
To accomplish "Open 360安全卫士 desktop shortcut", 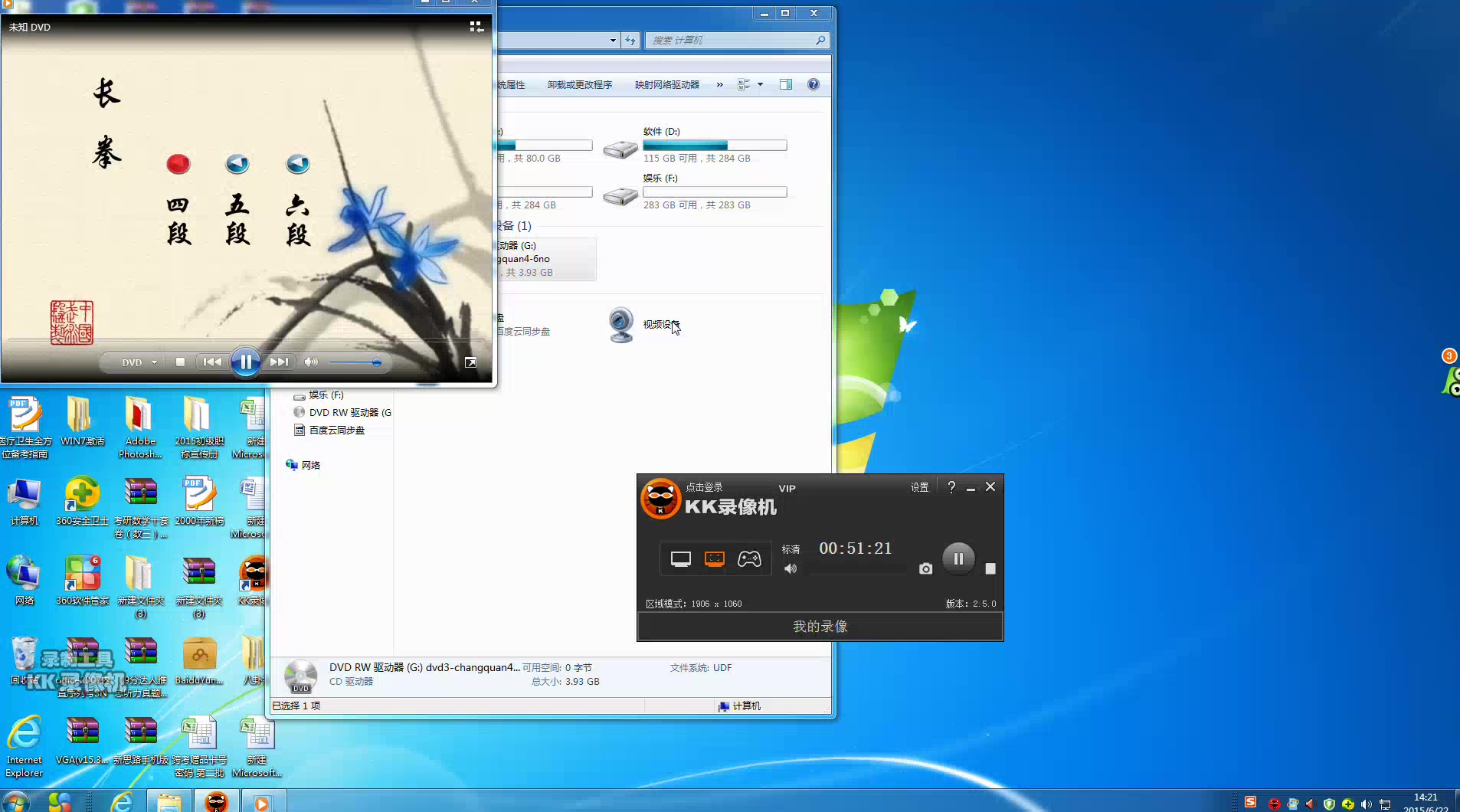I will (x=83, y=500).
